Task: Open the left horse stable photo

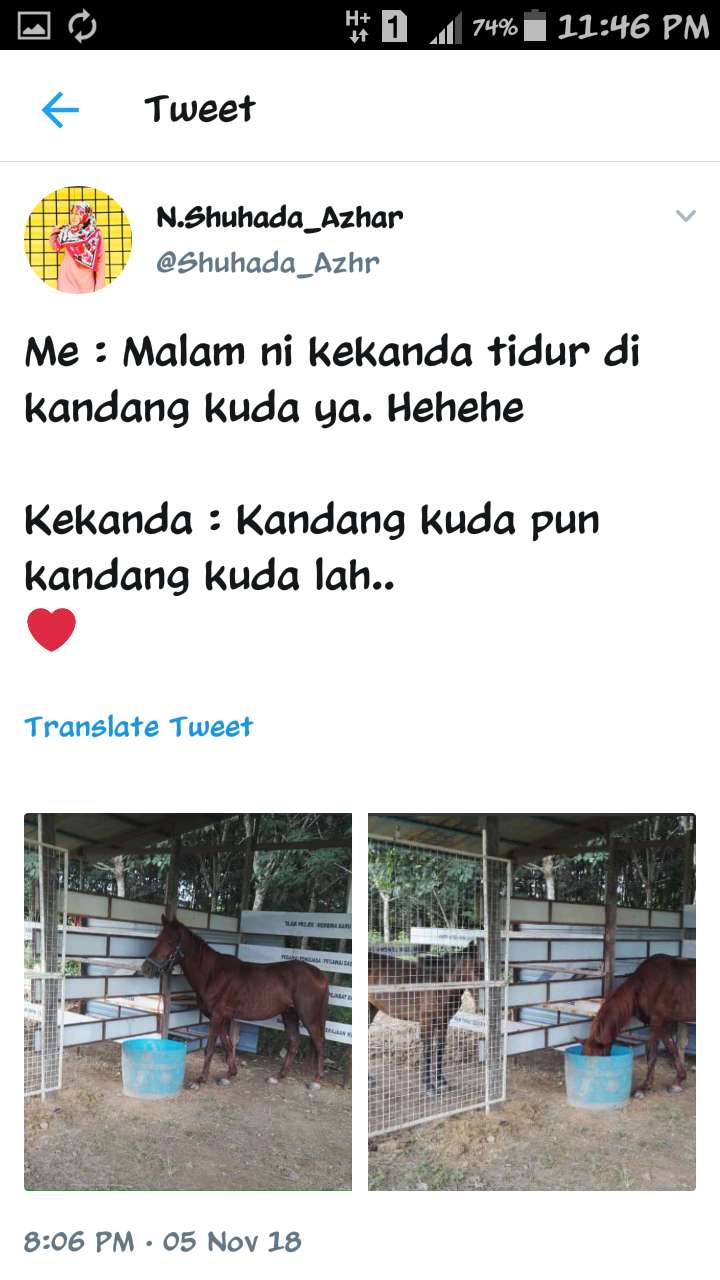Action: [x=188, y=1002]
